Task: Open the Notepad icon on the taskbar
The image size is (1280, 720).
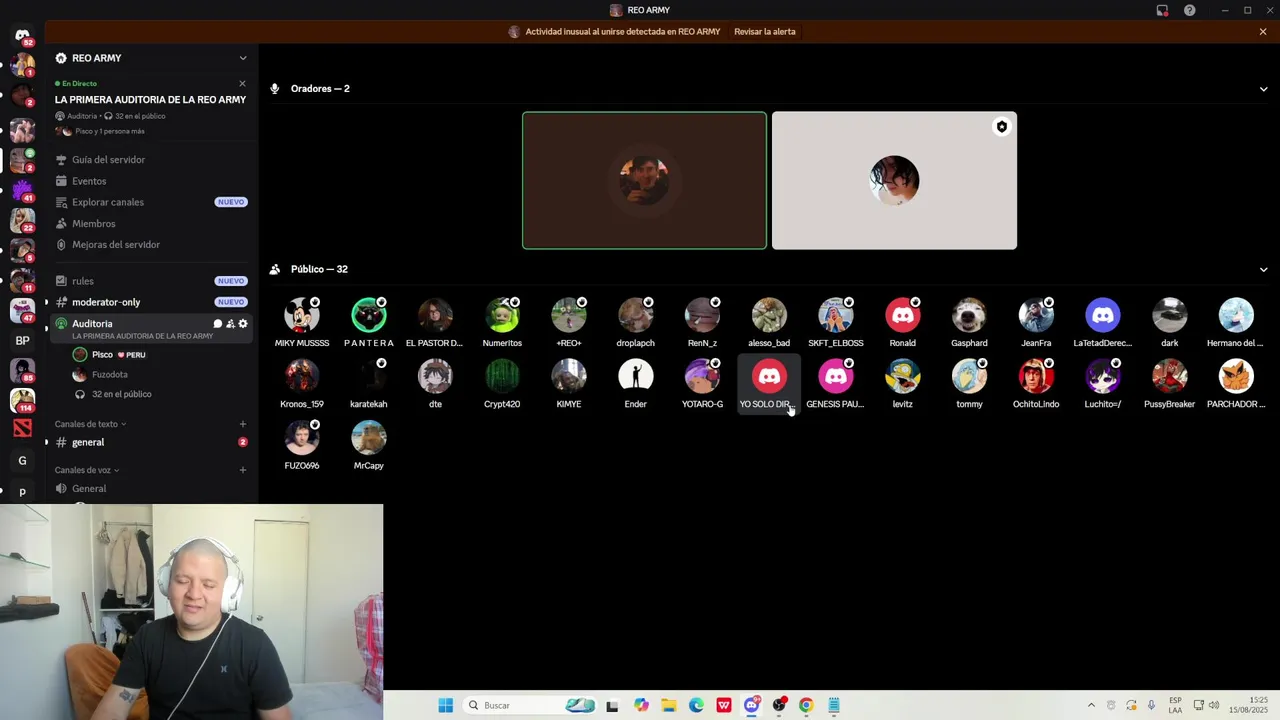Action: click(833, 705)
